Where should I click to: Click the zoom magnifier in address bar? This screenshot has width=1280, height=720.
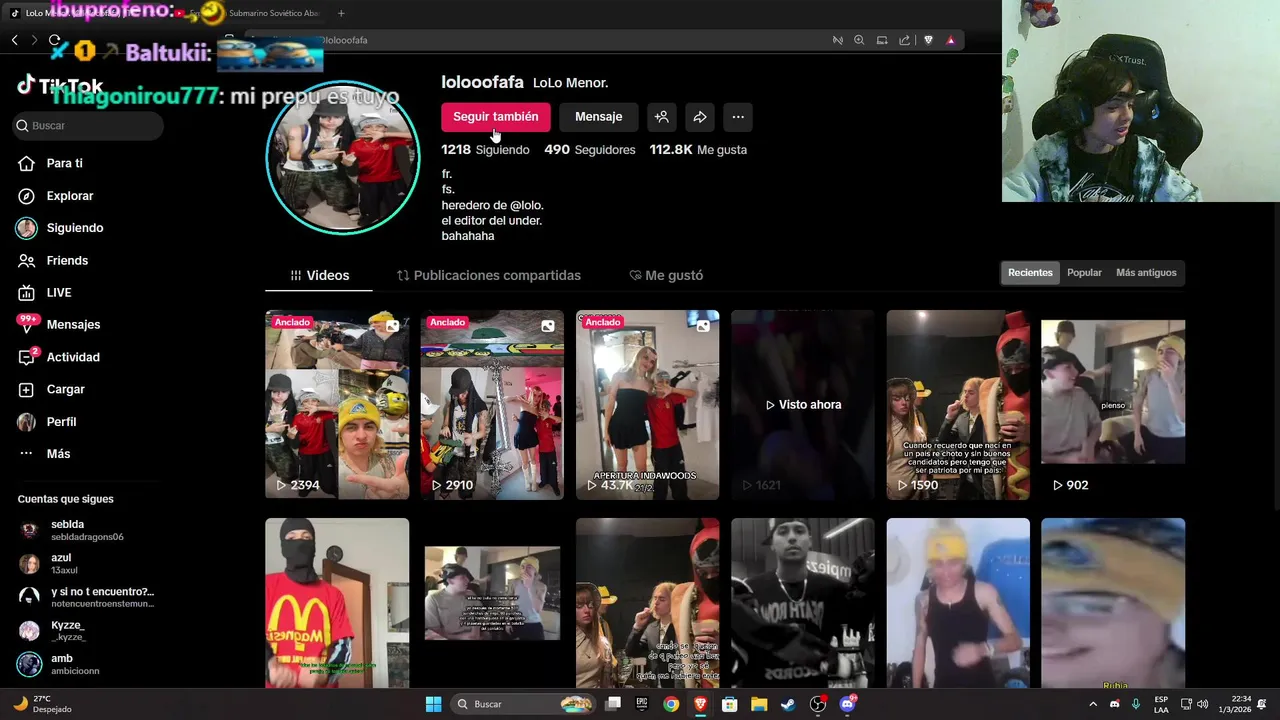click(859, 40)
